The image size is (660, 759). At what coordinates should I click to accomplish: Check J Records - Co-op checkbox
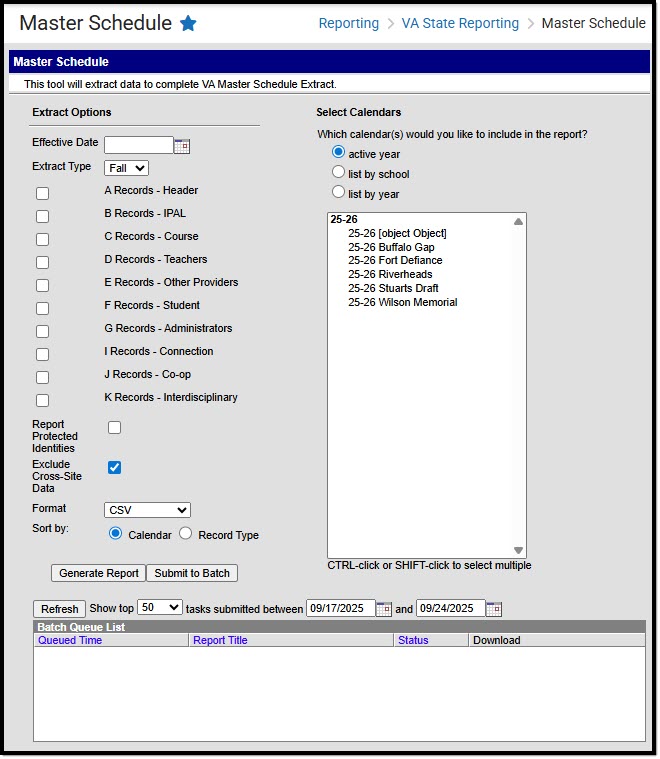pos(43,377)
